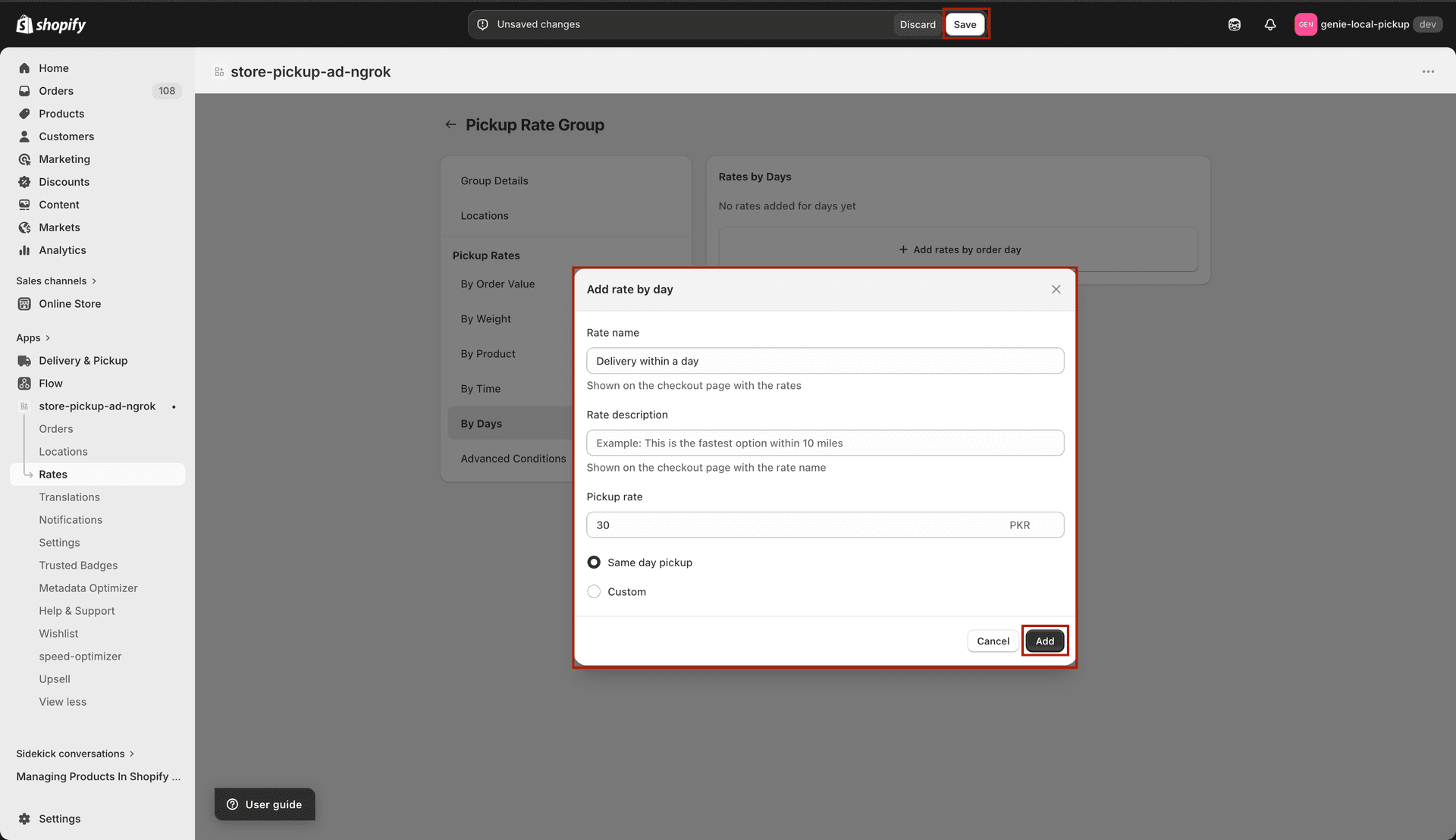The width and height of the screenshot is (1456, 840).
Task: Open app Orders submenu item
Action: pos(56,429)
